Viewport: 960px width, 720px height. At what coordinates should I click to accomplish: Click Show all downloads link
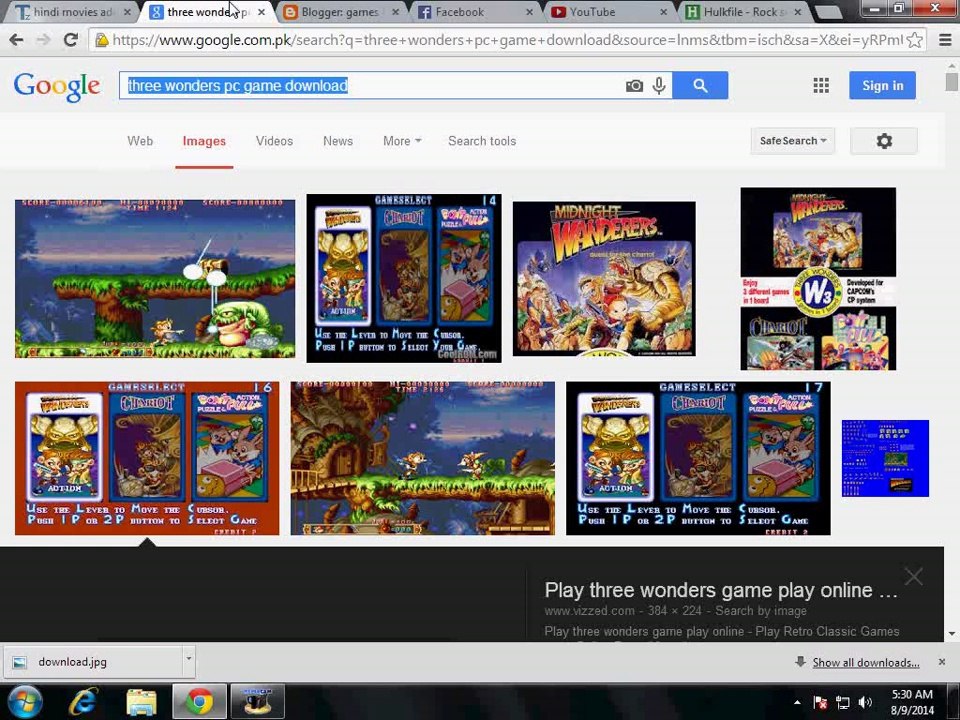pos(866,662)
